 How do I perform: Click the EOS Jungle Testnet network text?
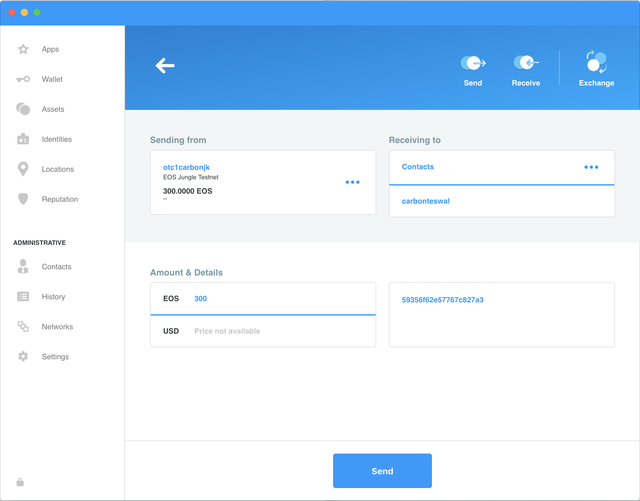191,177
